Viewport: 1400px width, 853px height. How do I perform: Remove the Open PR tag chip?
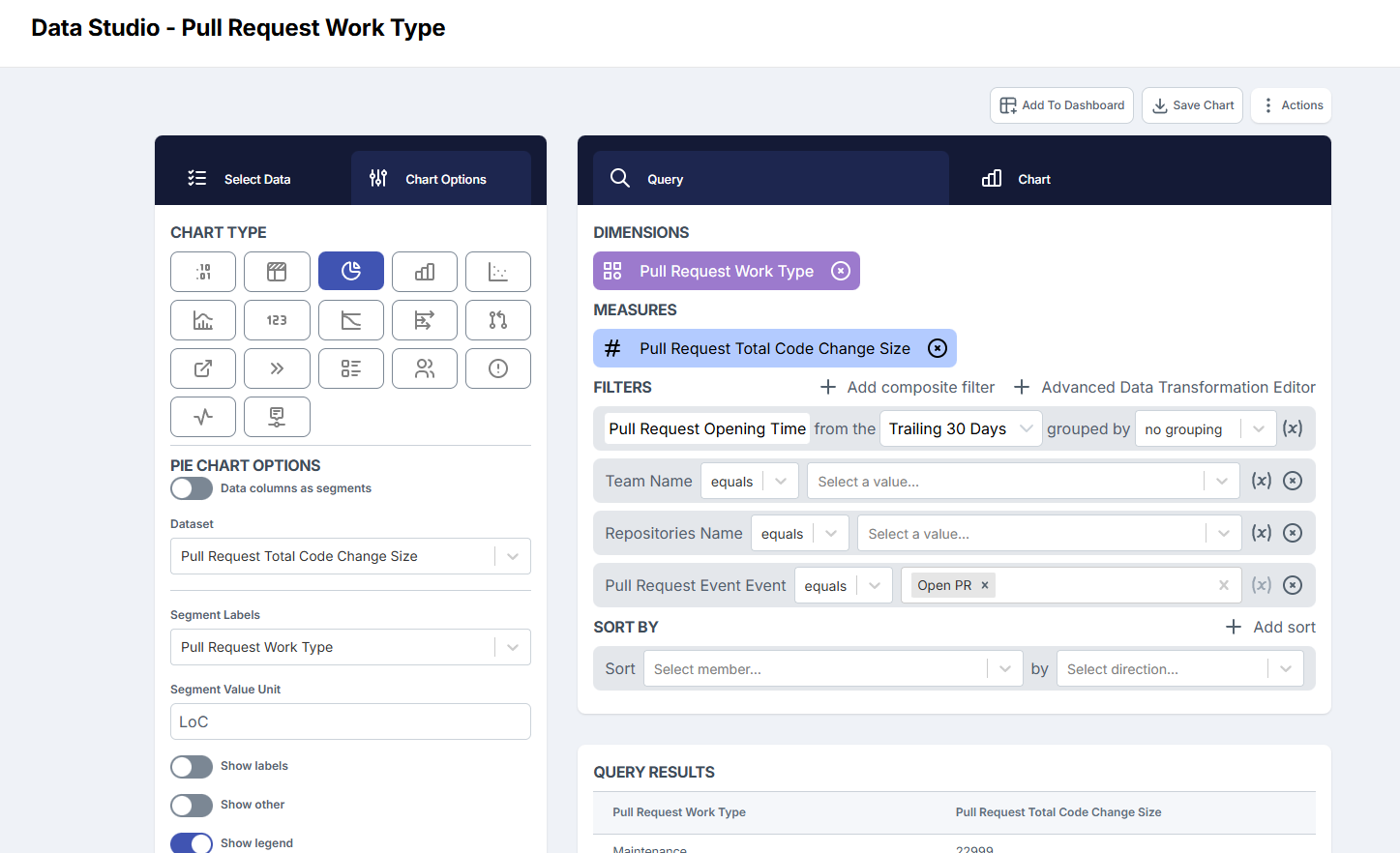[985, 585]
